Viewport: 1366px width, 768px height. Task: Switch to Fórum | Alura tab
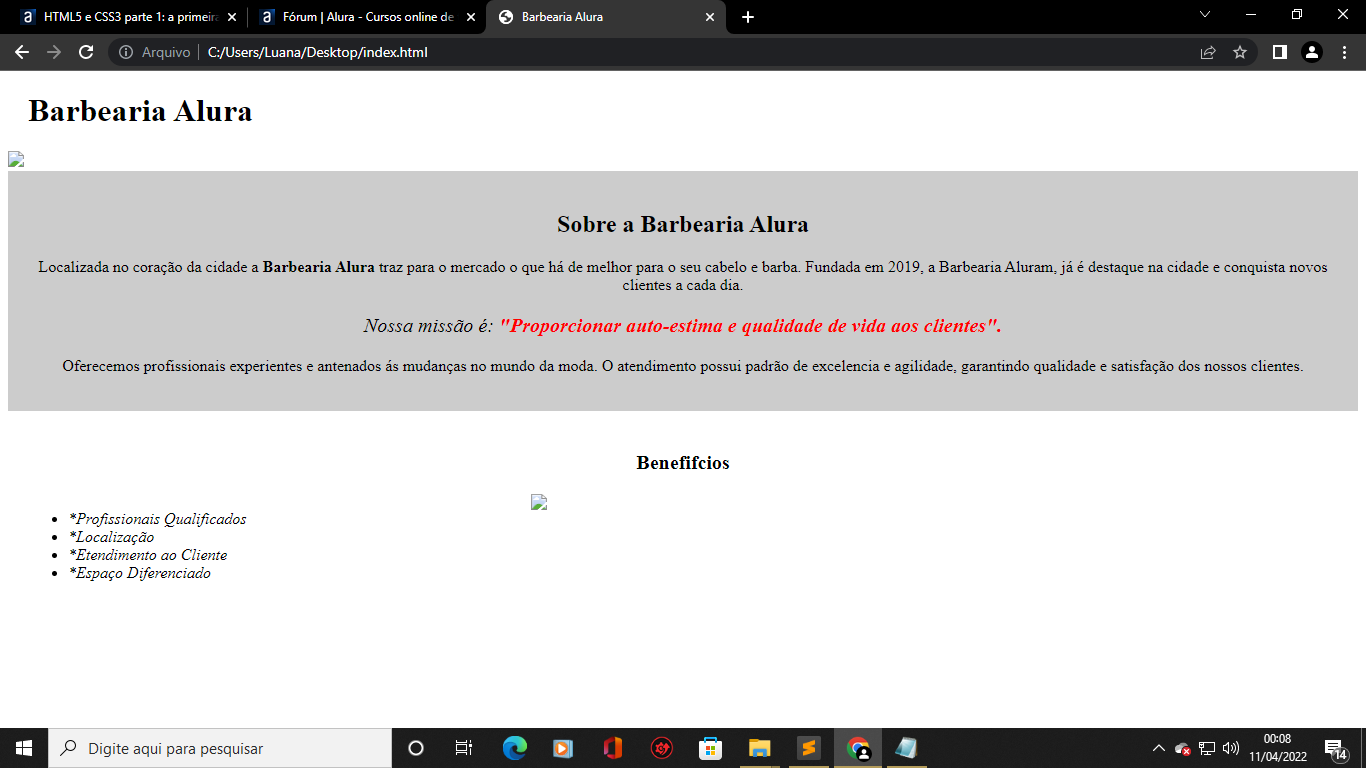367,17
